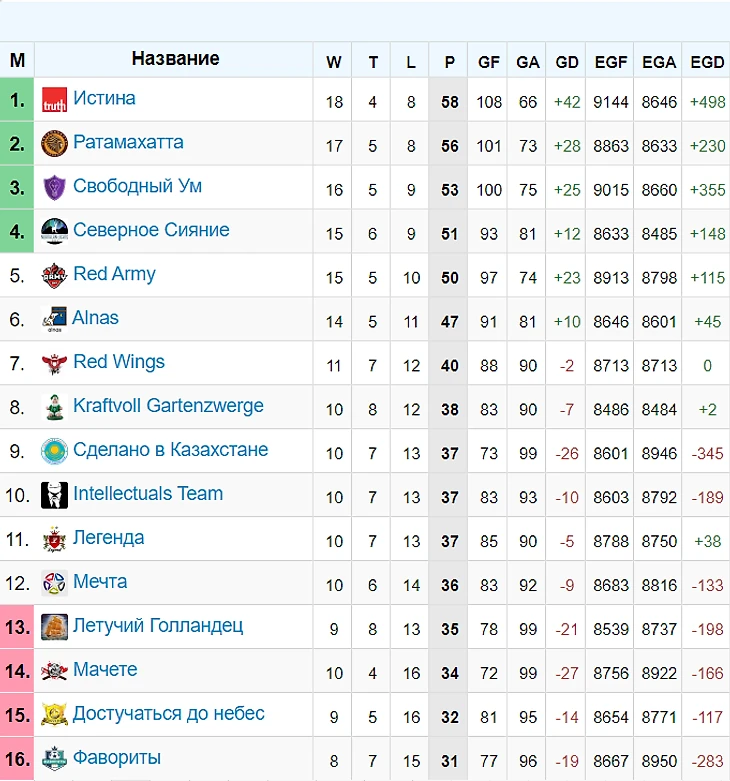Open the Alnas team link
The width and height of the screenshot is (730, 781).
(95, 317)
